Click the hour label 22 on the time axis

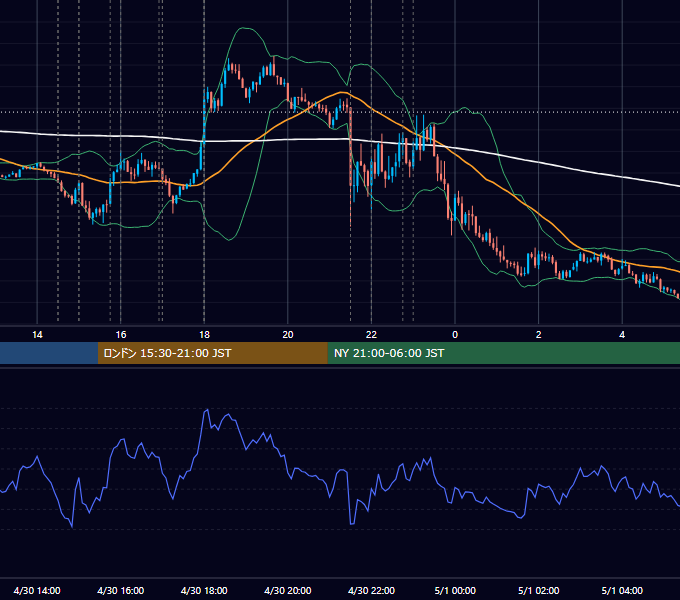371,335
